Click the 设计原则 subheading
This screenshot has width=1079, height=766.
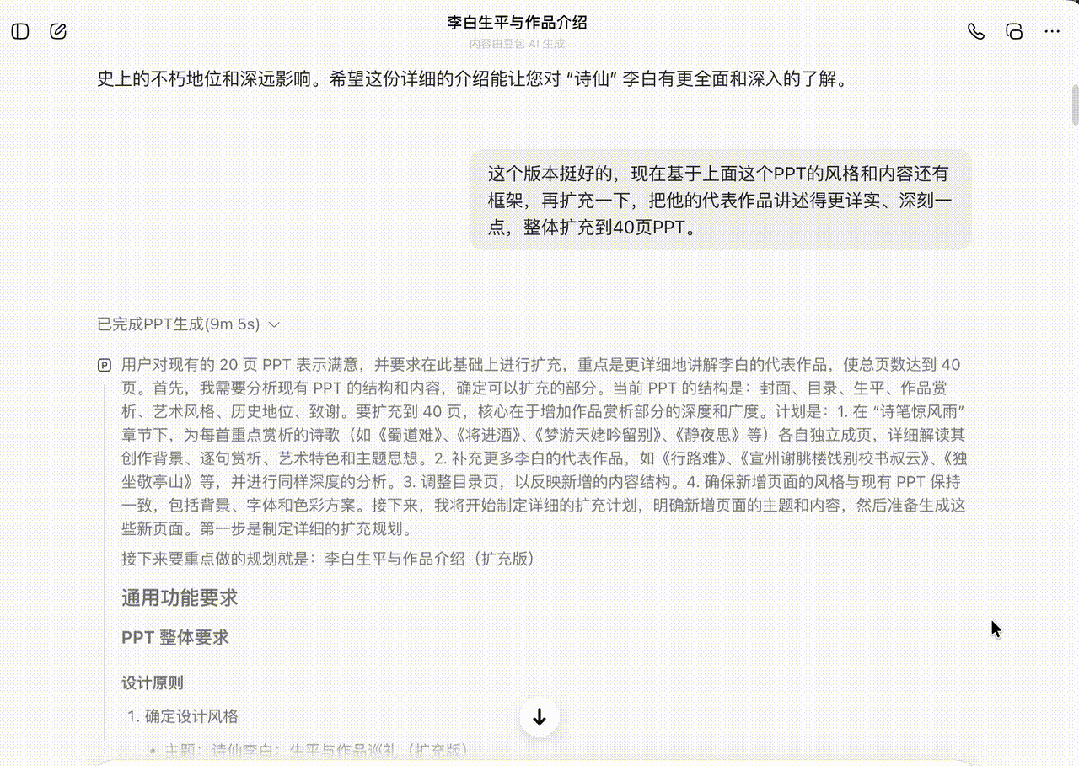152,683
